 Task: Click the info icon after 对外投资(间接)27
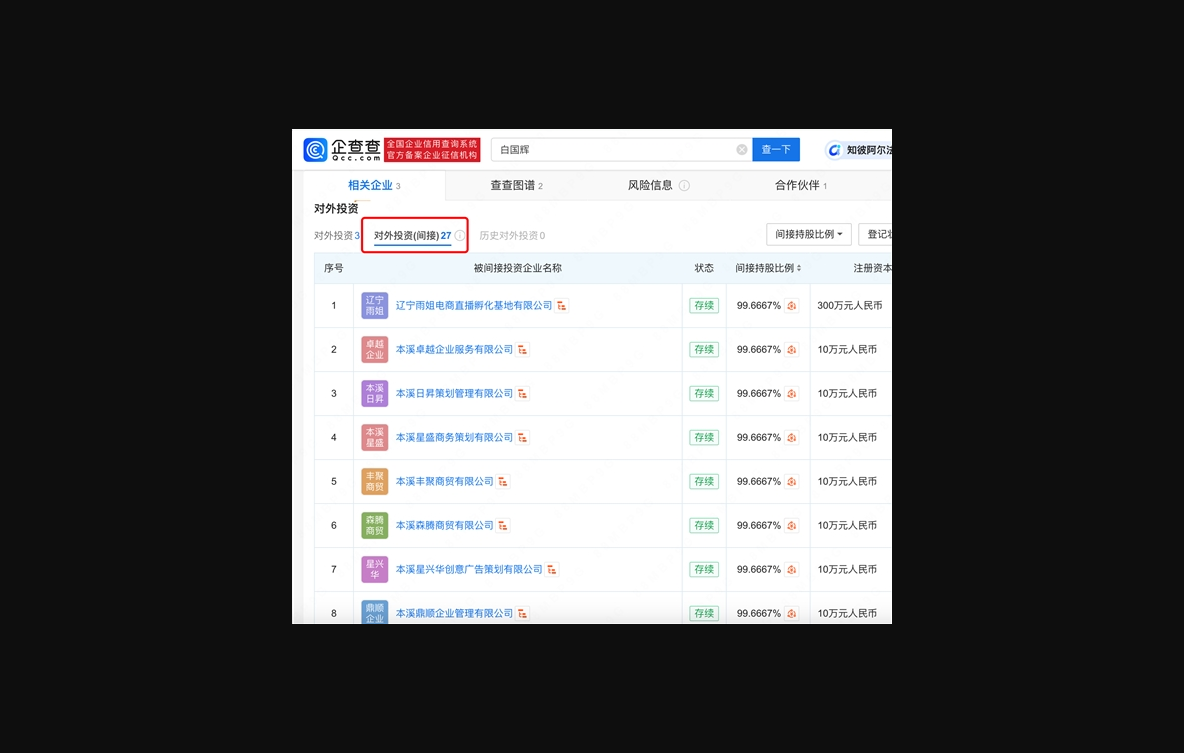click(x=459, y=234)
